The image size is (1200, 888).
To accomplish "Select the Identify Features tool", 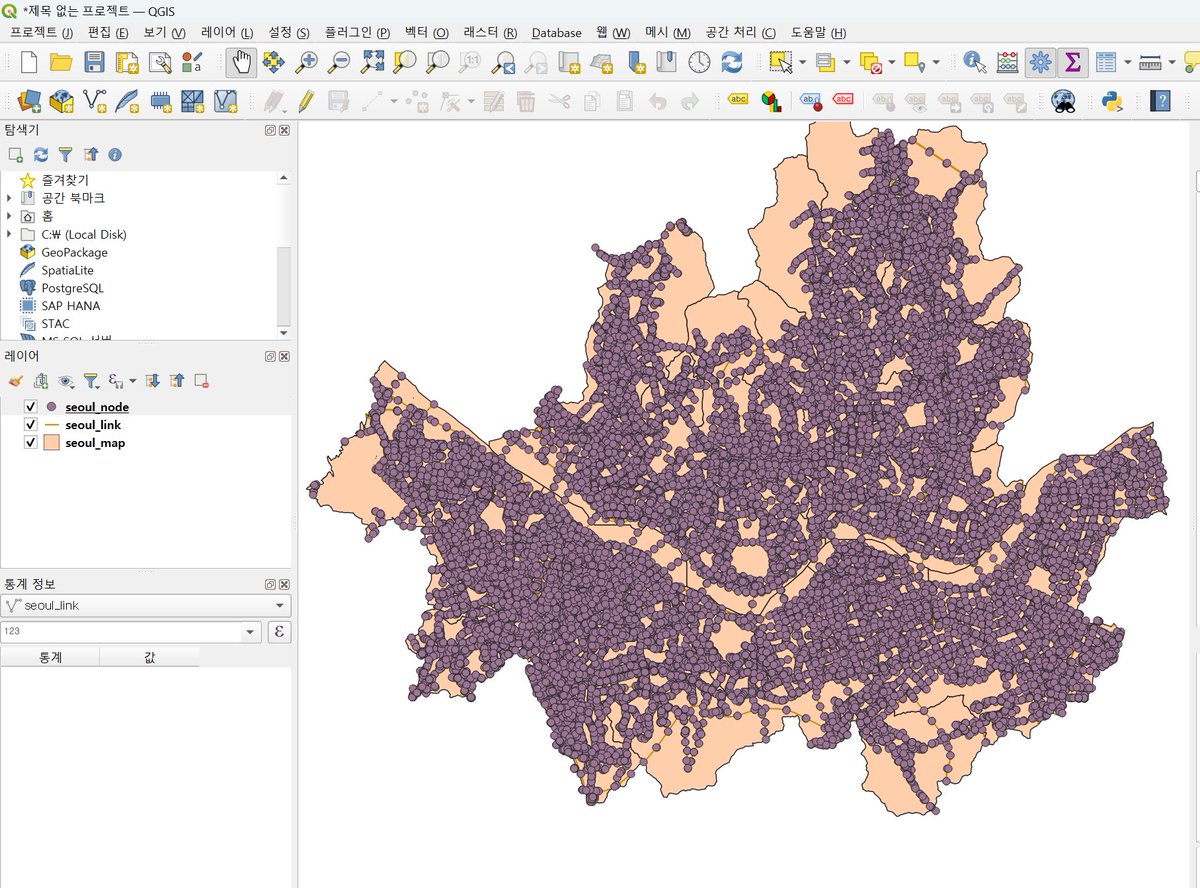I will (975, 62).
